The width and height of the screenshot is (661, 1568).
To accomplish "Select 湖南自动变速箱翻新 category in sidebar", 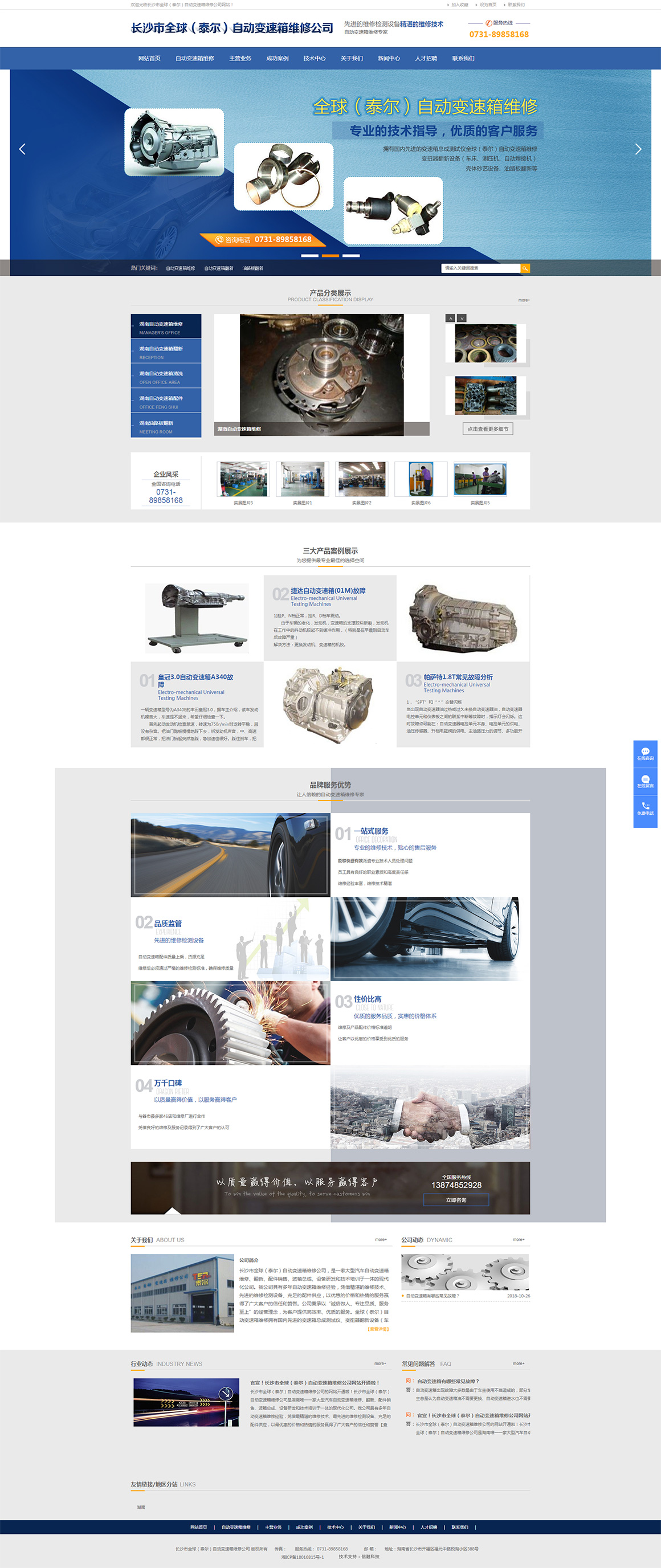I will coord(166,352).
